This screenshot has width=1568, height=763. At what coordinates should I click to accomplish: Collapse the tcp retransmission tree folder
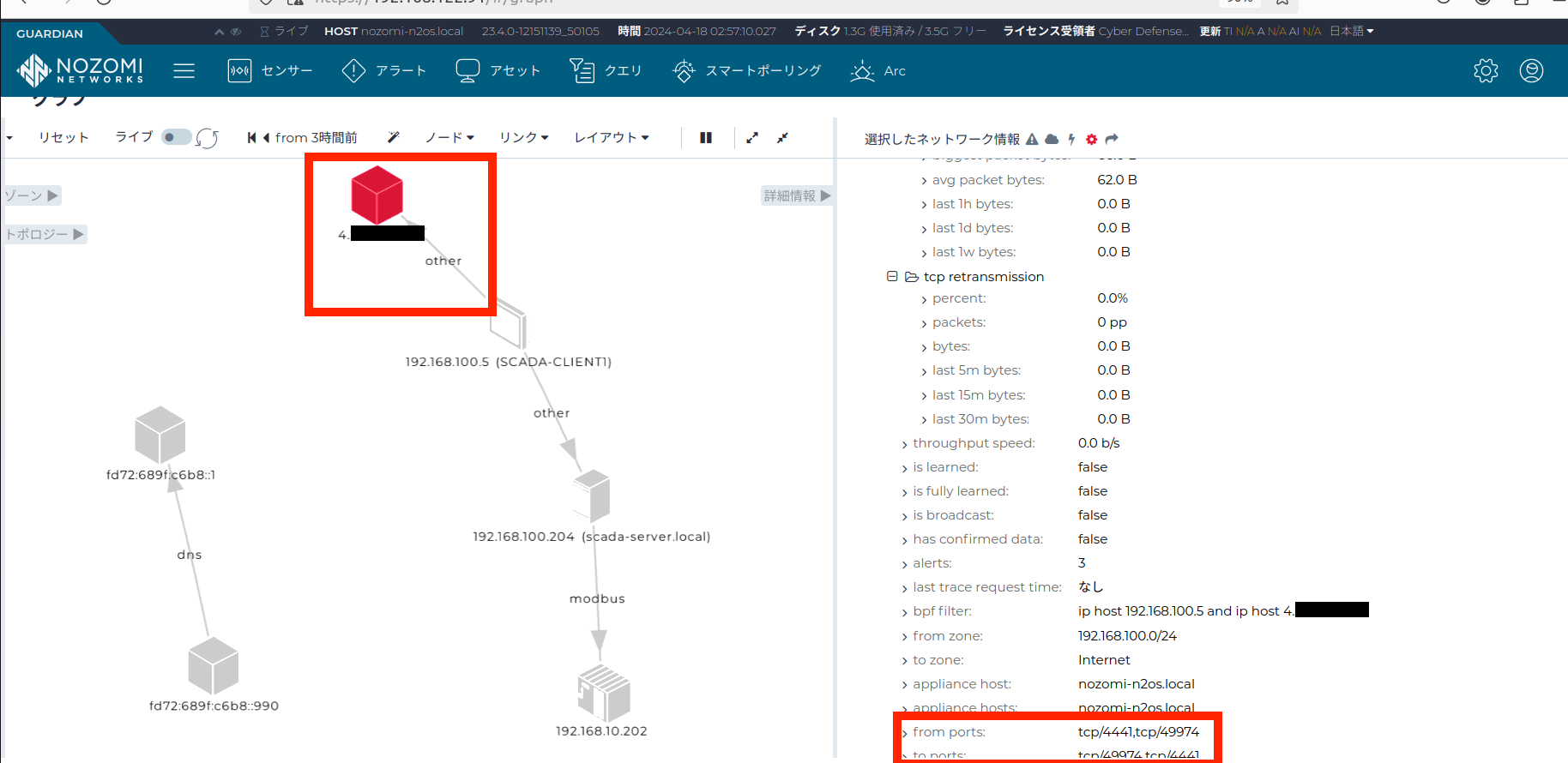pyautogui.click(x=892, y=276)
